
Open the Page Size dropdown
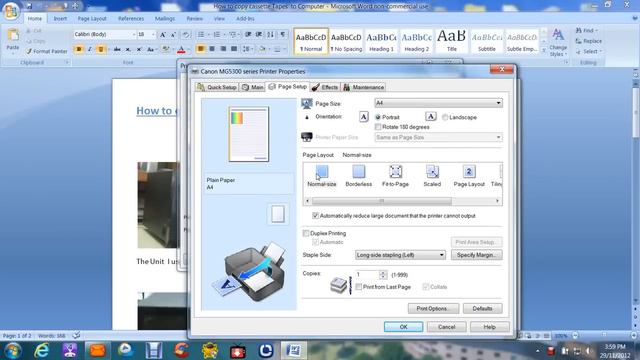438,103
